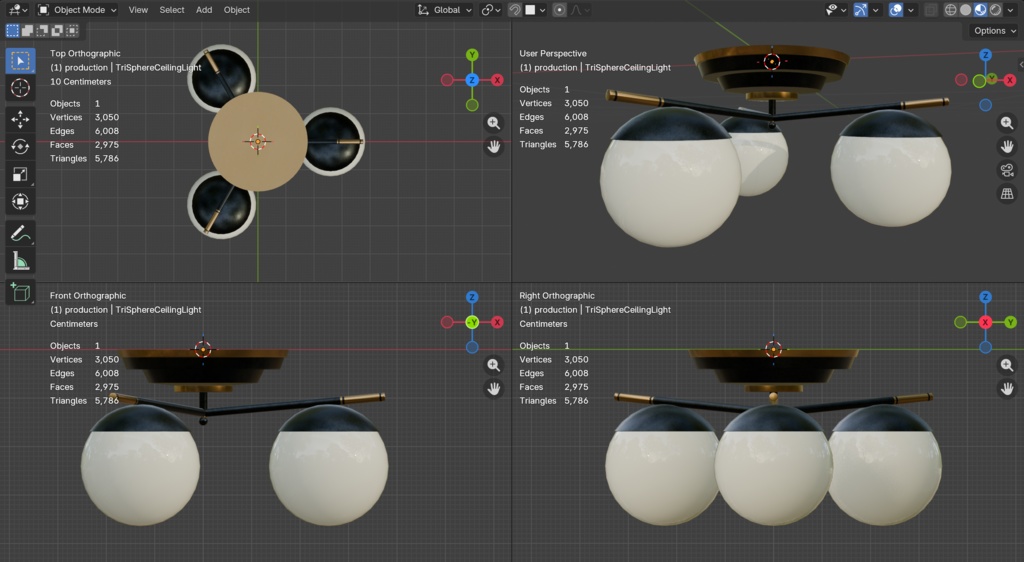Viewport: 1024px width, 562px height.
Task: Open the Select menu
Action: click(172, 10)
